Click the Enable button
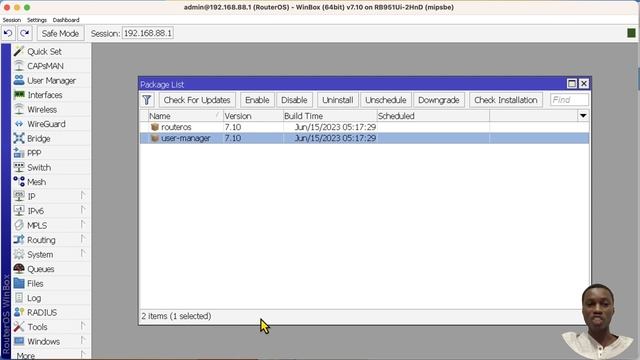640x360 pixels. point(257,100)
